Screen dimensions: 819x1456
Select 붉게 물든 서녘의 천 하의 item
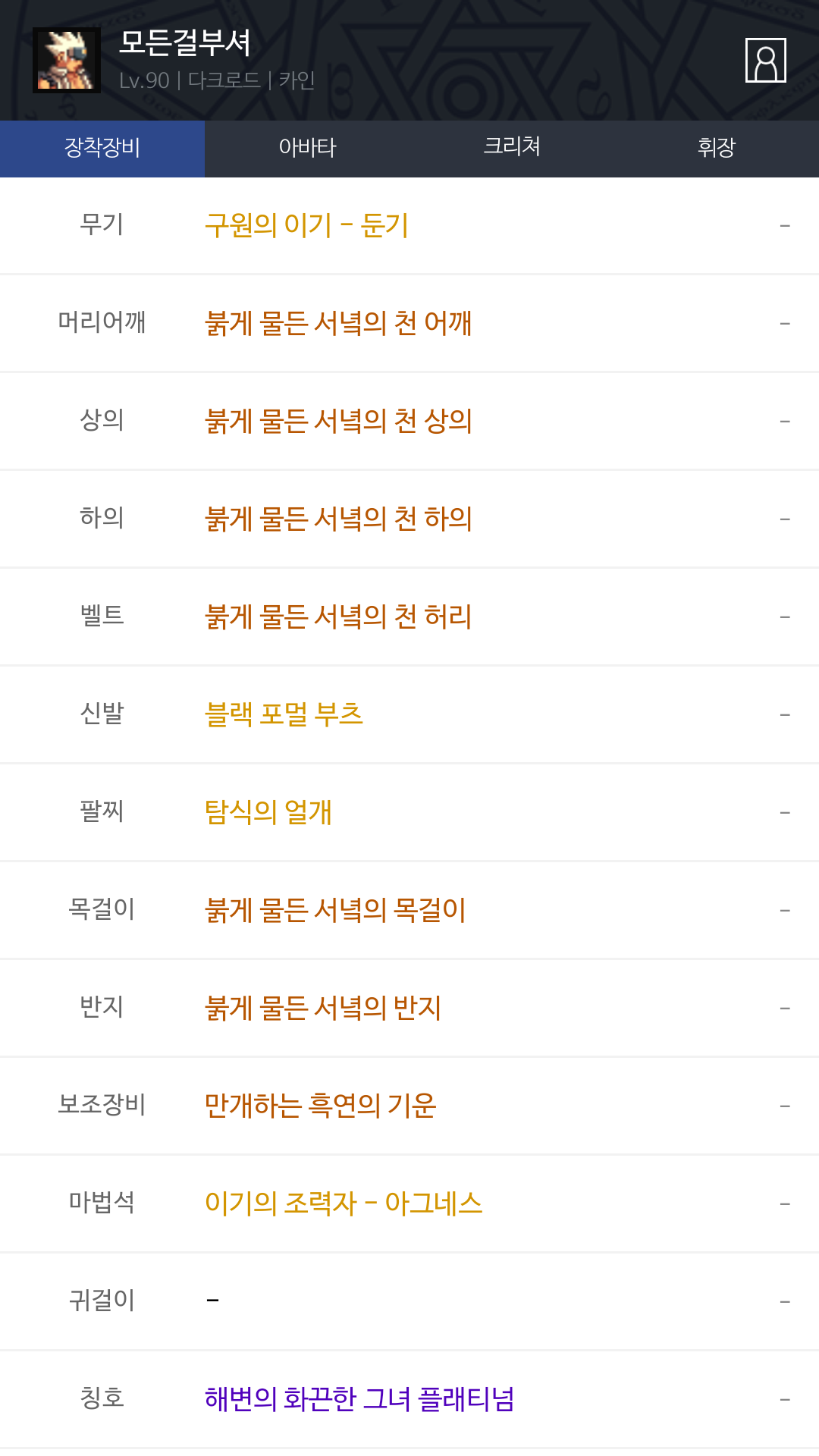click(x=338, y=519)
